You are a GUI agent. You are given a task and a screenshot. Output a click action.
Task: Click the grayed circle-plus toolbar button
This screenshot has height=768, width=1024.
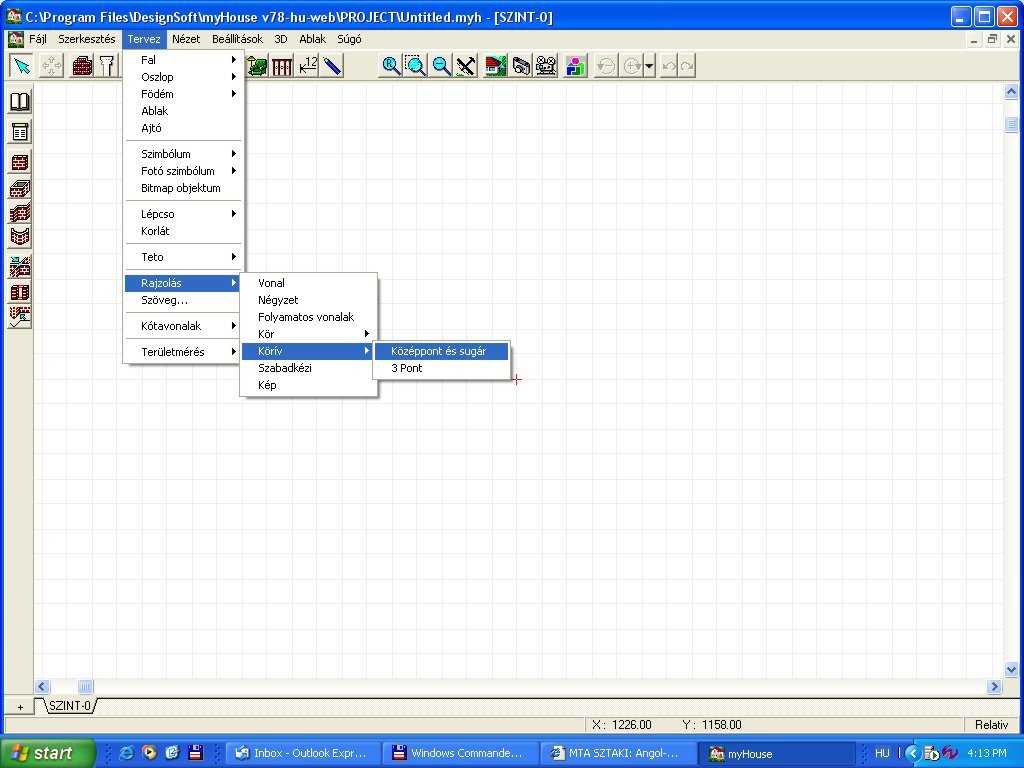point(632,66)
